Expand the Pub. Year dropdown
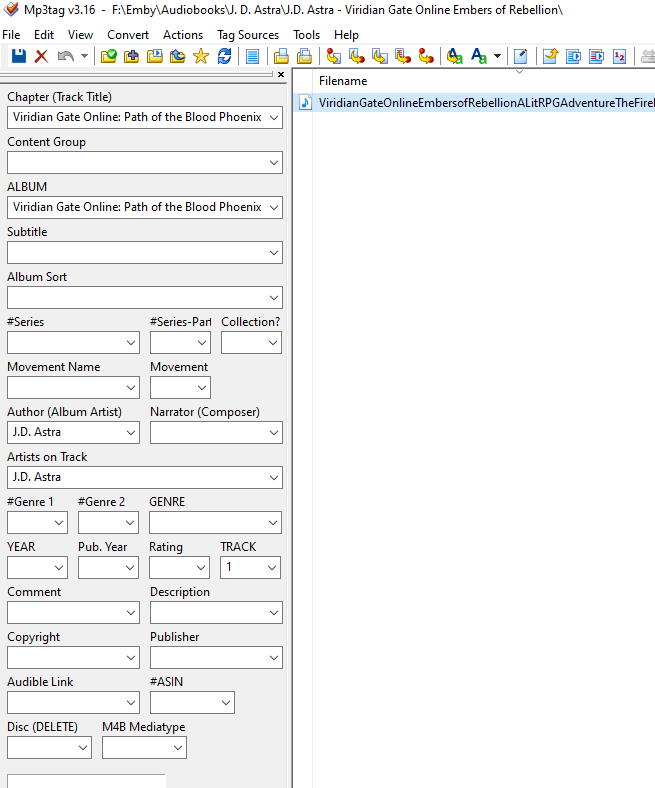 [x=130, y=567]
